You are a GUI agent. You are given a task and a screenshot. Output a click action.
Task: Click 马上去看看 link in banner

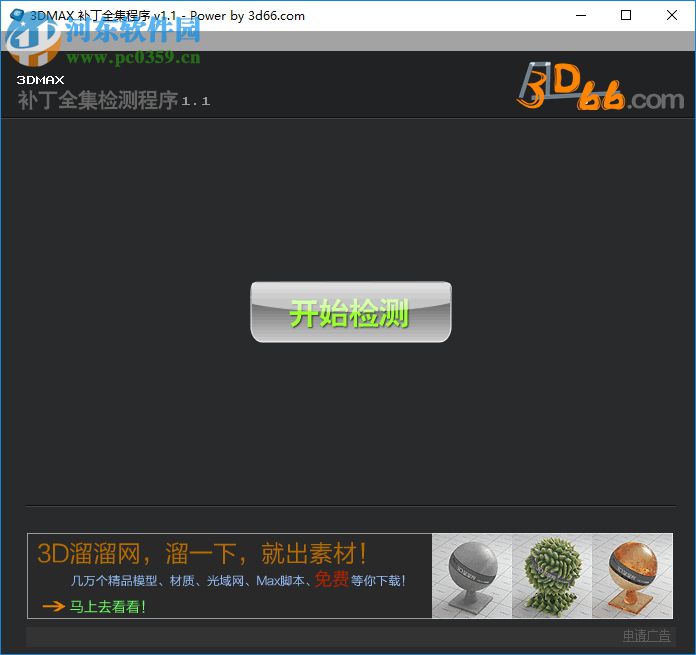pyautogui.click(x=107, y=606)
